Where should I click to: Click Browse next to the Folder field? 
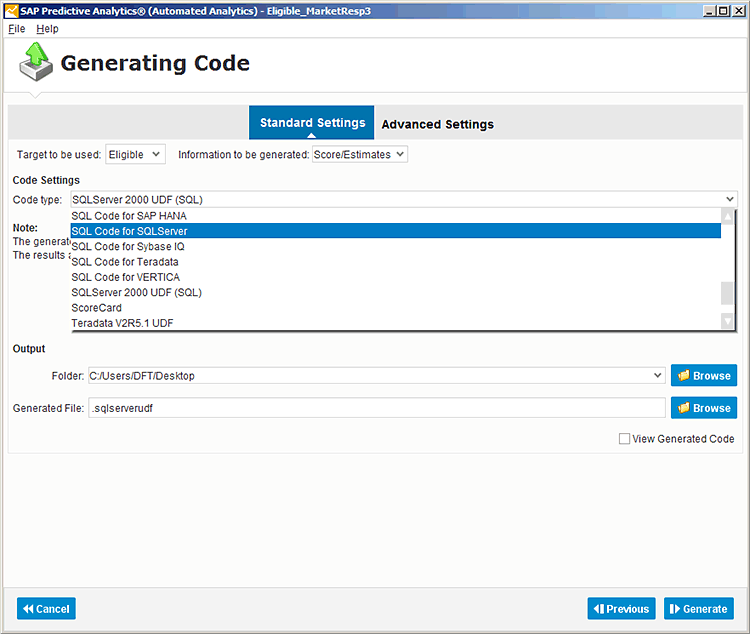pyautogui.click(x=704, y=376)
